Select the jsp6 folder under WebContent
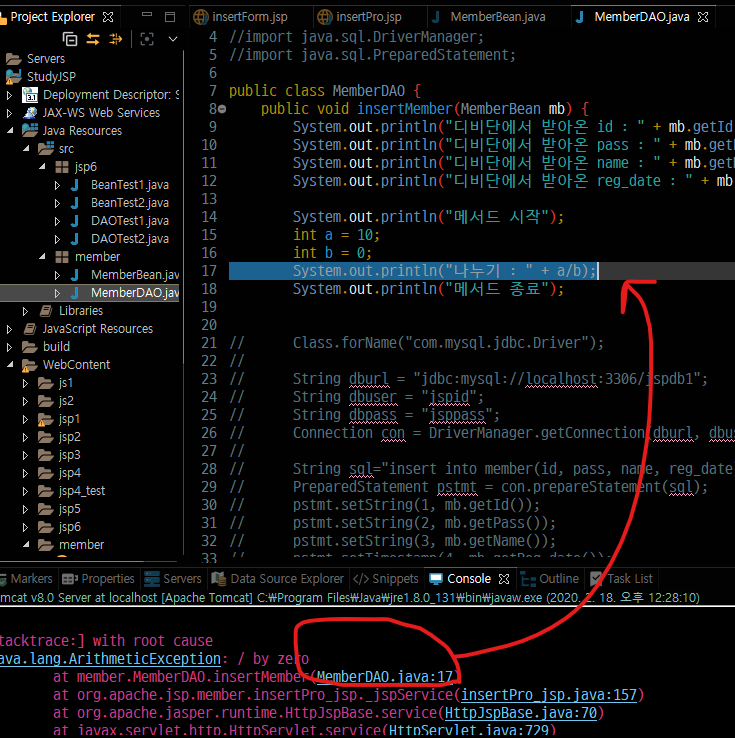Image resolution: width=735 pixels, height=738 pixels. click(x=59, y=527)
